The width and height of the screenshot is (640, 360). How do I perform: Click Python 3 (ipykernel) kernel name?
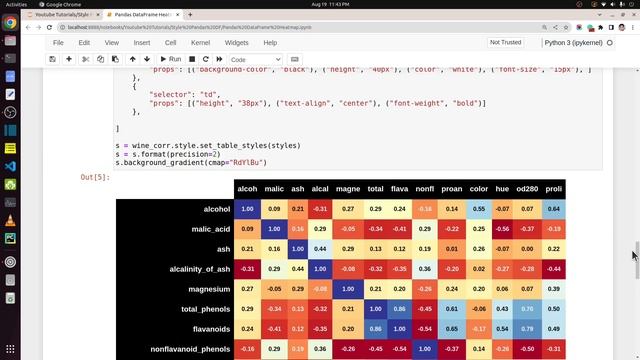tap(573, 43)
